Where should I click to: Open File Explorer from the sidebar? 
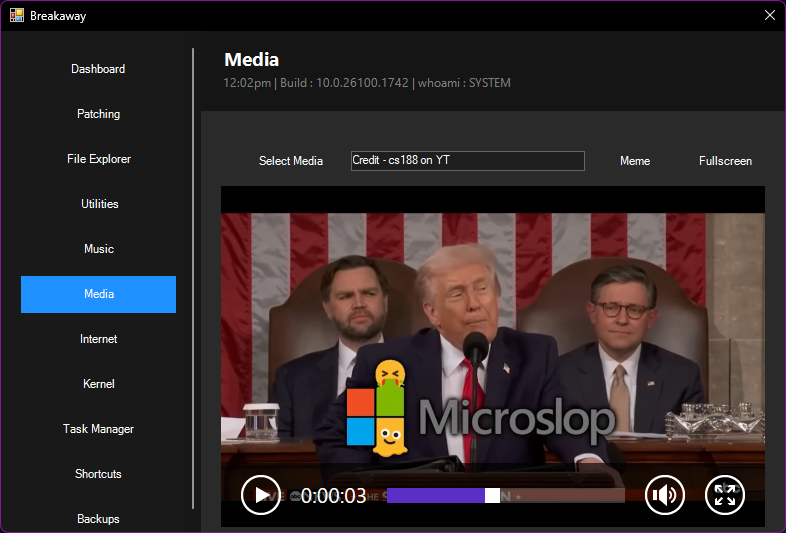[x=98, y=159]
